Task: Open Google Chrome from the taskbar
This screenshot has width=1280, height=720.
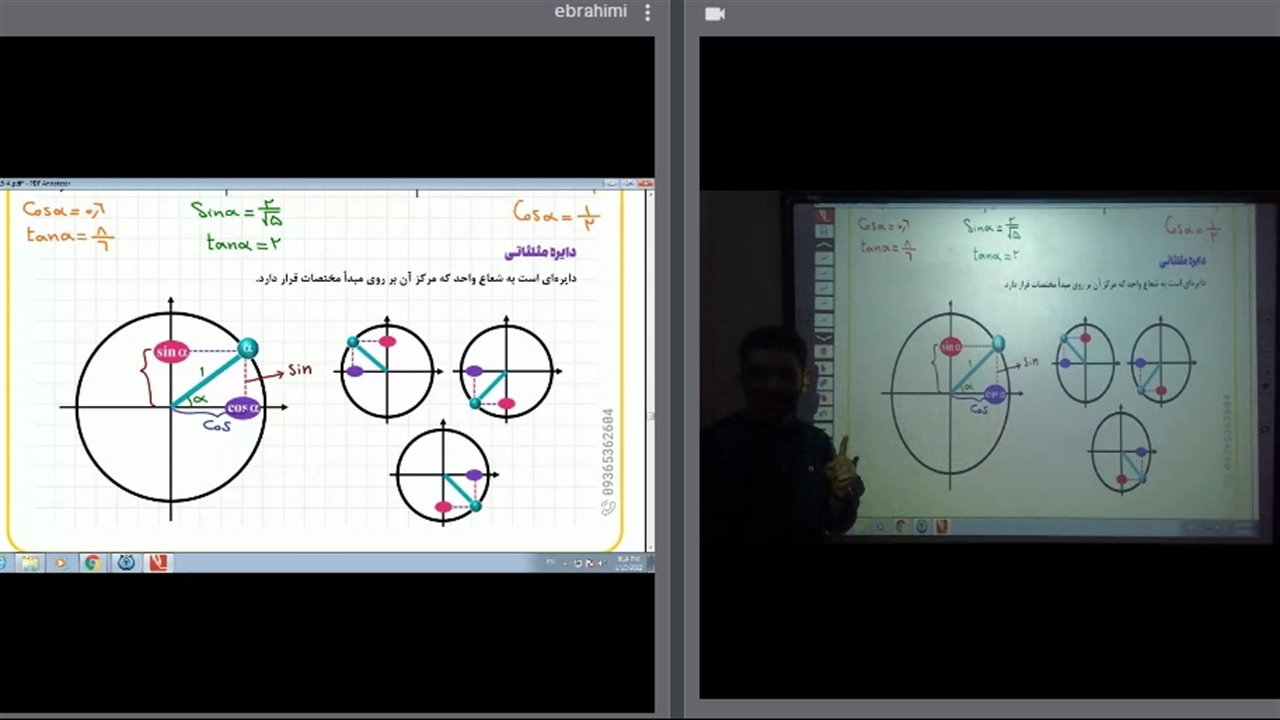Action: (92, 563)
